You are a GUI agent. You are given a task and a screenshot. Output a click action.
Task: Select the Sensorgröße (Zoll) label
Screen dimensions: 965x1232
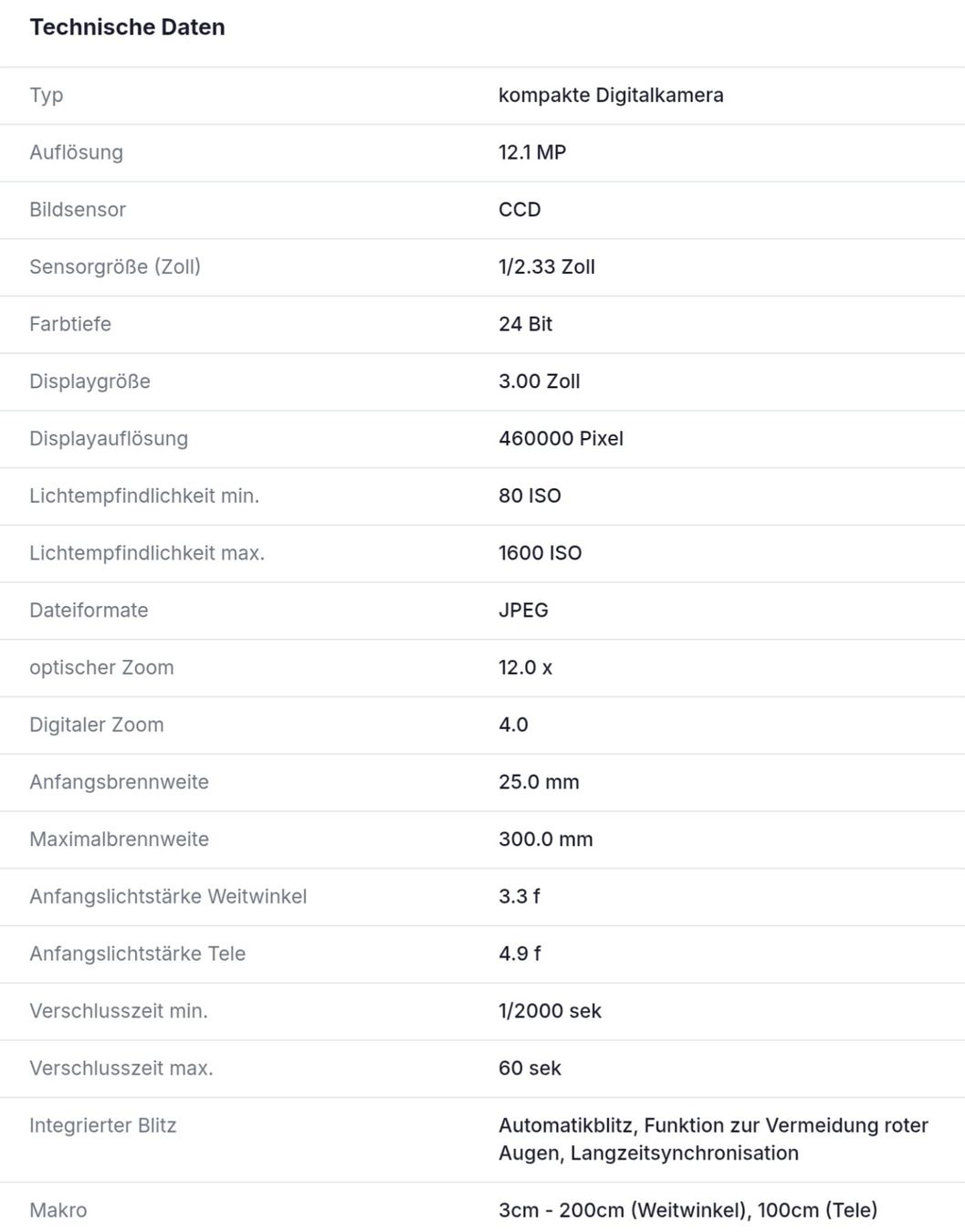click(x=115, y=266)
